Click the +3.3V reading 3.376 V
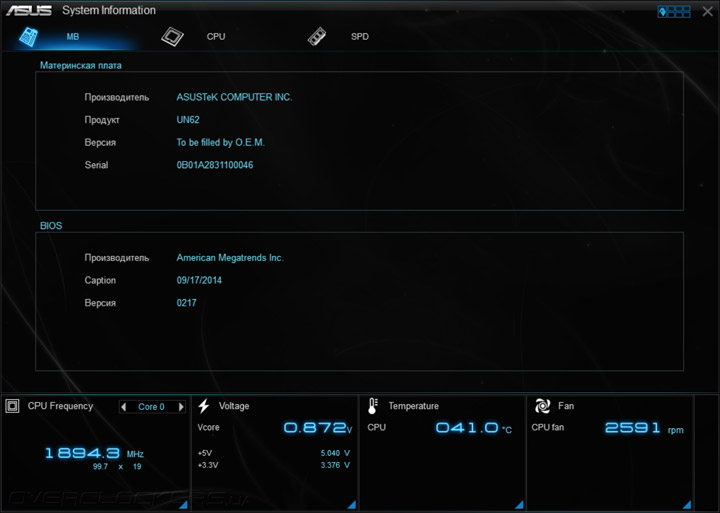This screenshot has width=720, height=513. click(335, 465)
